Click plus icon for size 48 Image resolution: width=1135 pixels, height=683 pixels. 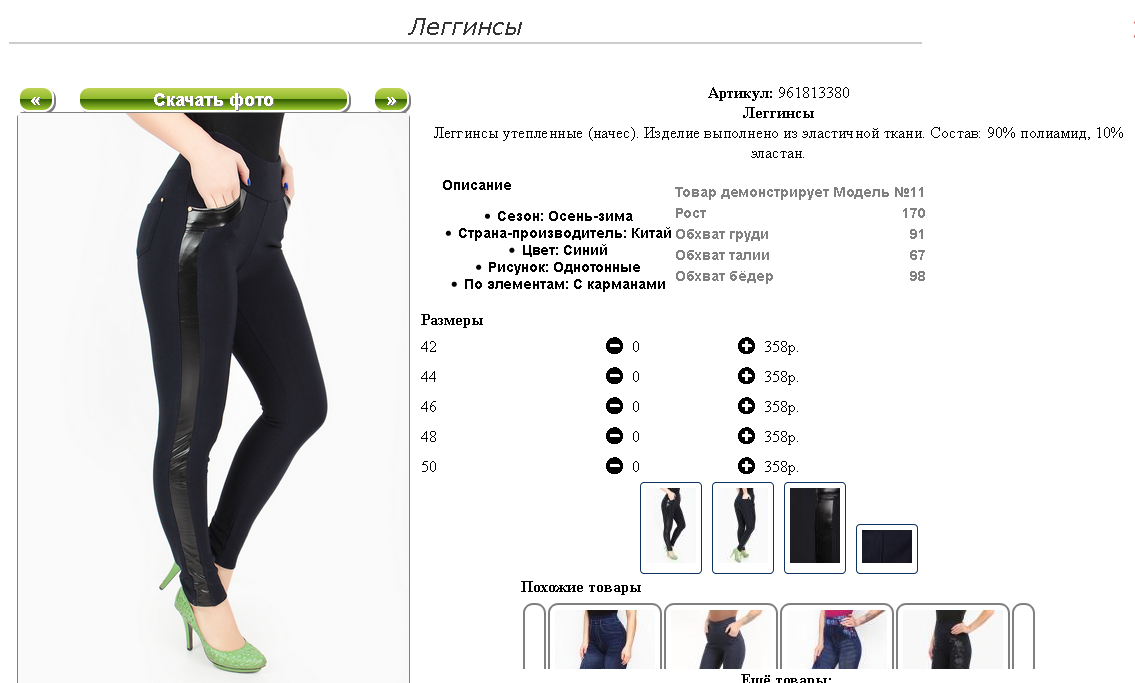(x=746, y=436)
